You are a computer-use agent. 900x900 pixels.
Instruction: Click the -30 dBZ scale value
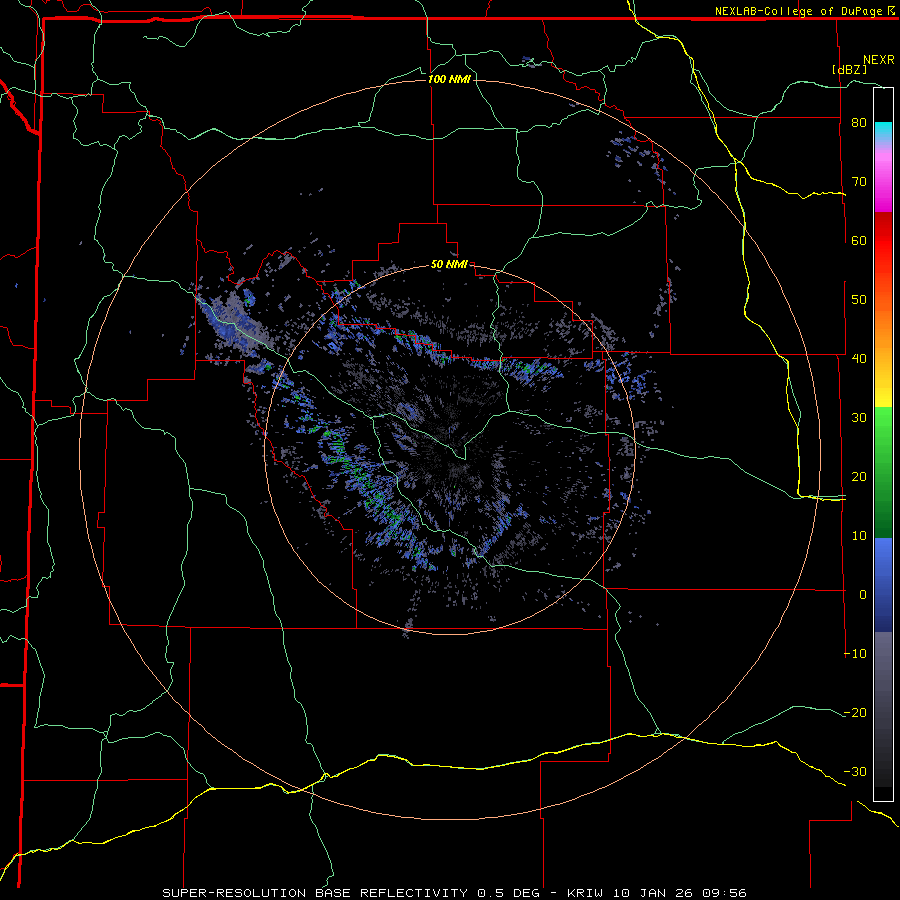coord(855,771)
